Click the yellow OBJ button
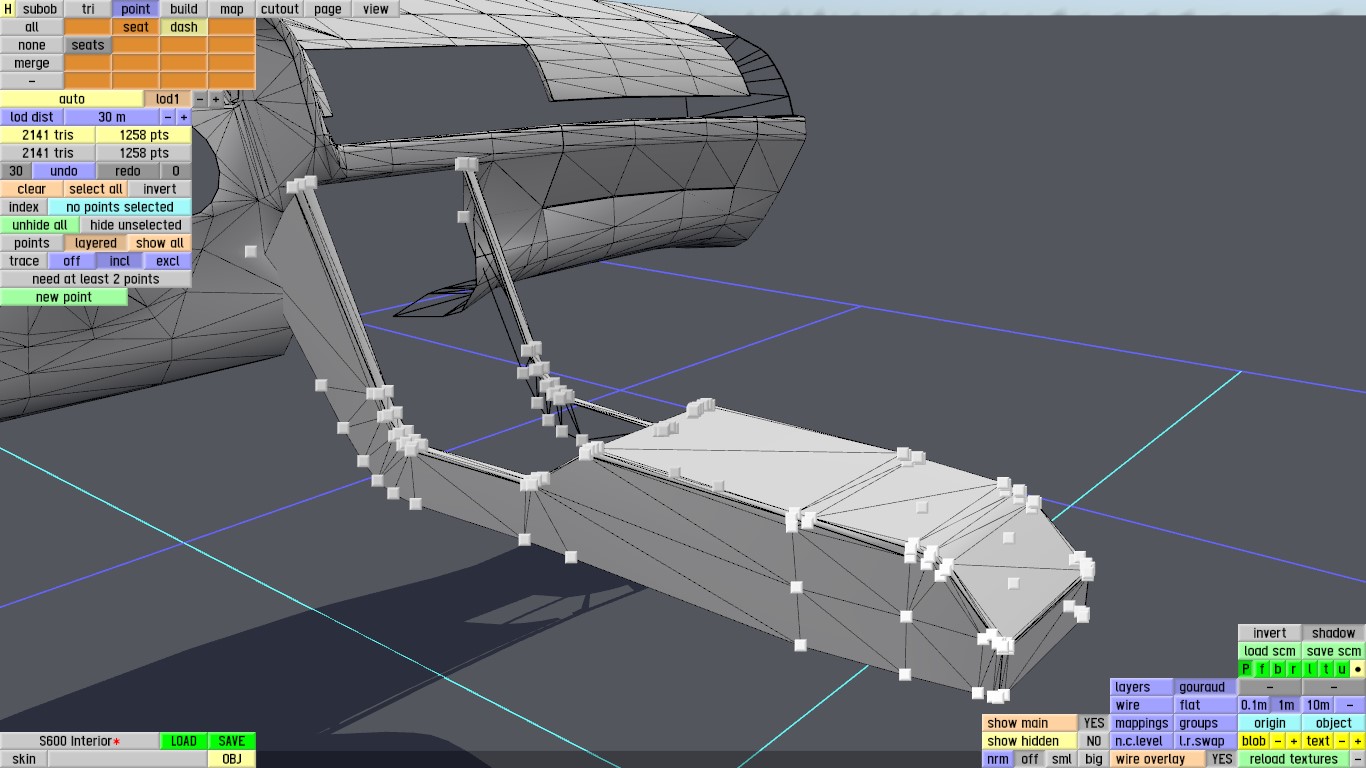 coord(232,759)
